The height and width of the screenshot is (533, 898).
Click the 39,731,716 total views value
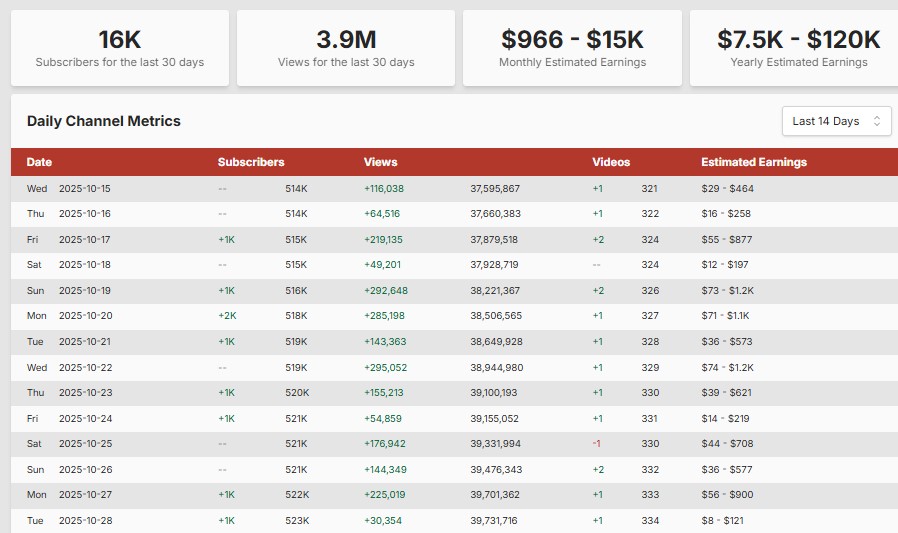(494, 521)
